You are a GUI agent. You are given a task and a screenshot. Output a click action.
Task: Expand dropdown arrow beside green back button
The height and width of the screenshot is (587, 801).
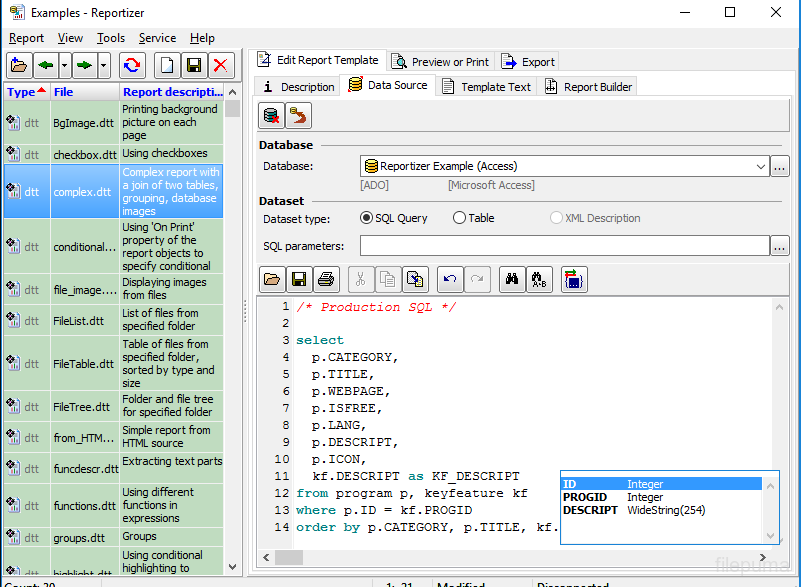(x=65, y=66)
